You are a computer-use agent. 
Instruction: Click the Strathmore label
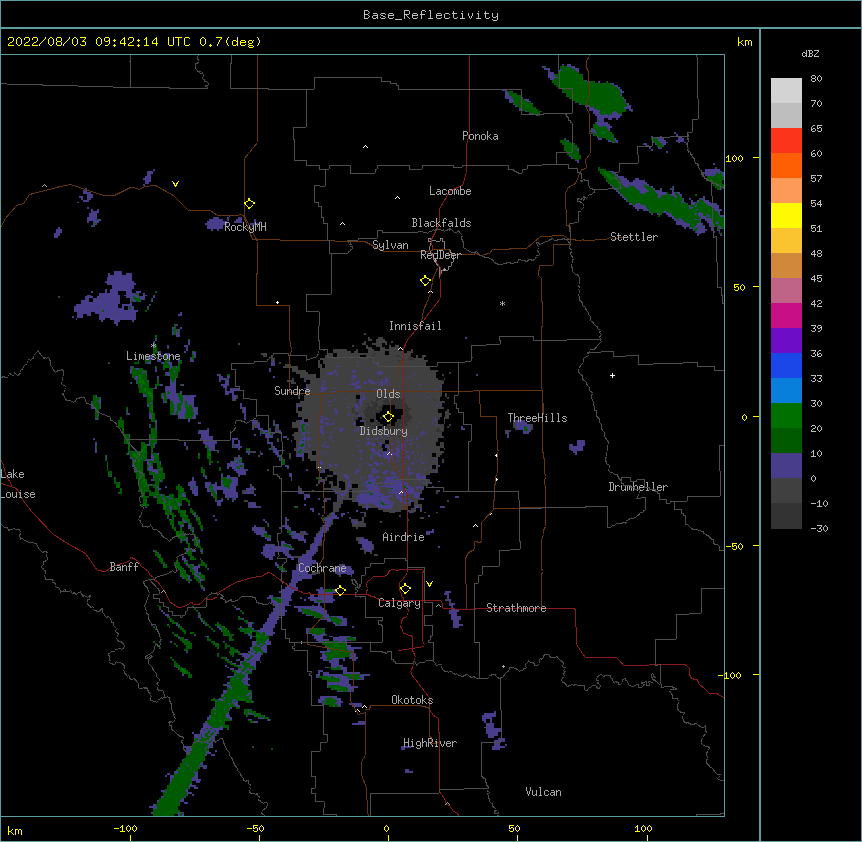[516, 608]
